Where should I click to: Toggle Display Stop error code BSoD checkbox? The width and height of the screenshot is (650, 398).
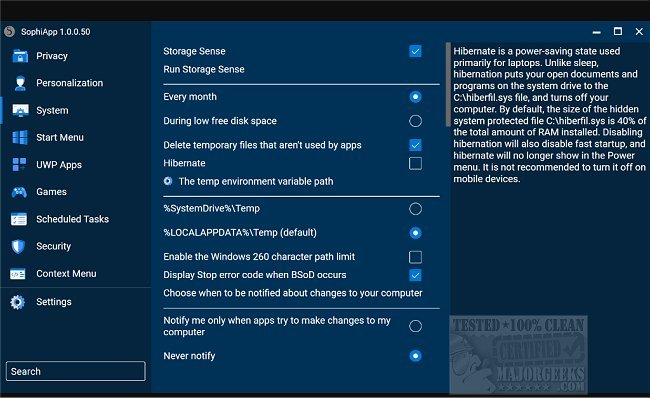[x=415, y=275]
